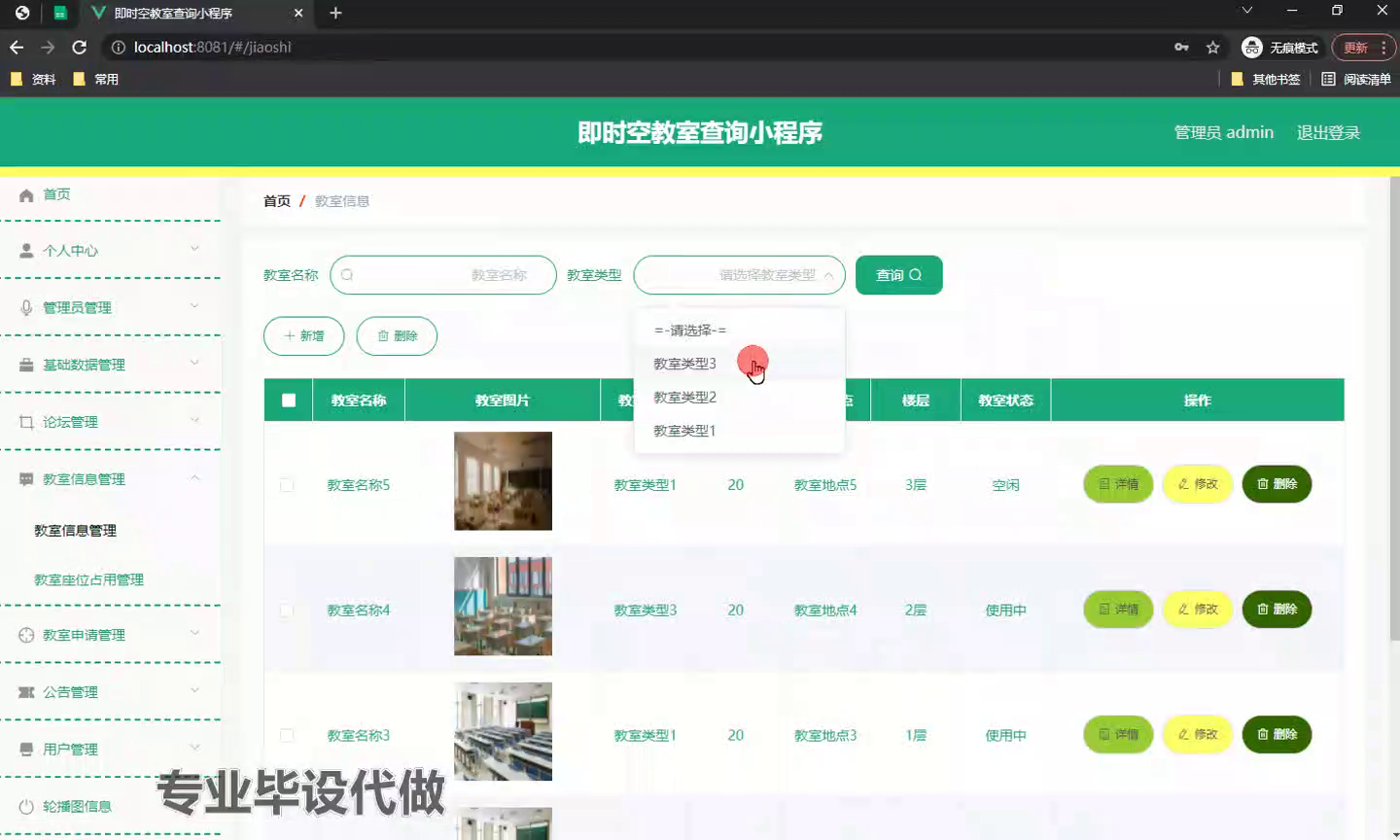
Task: Click 删除 for 教室名称4 row
Action: click(x=1277, y=610)
